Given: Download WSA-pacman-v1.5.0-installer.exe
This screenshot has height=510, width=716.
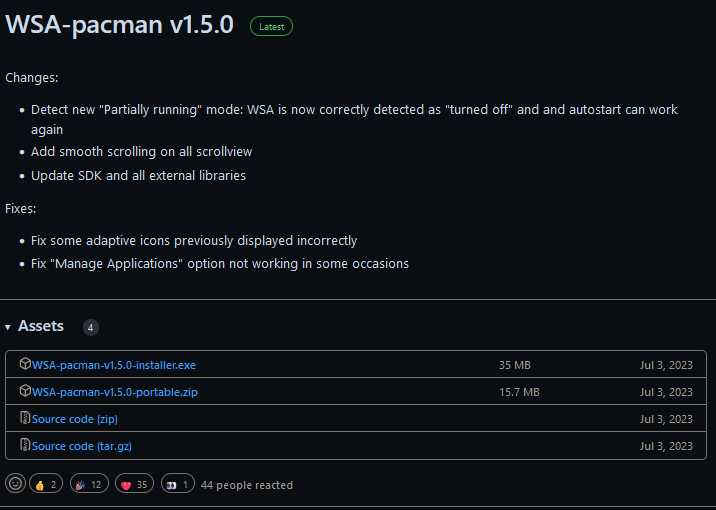Looking at the screenshot, I should click(113, 365).
